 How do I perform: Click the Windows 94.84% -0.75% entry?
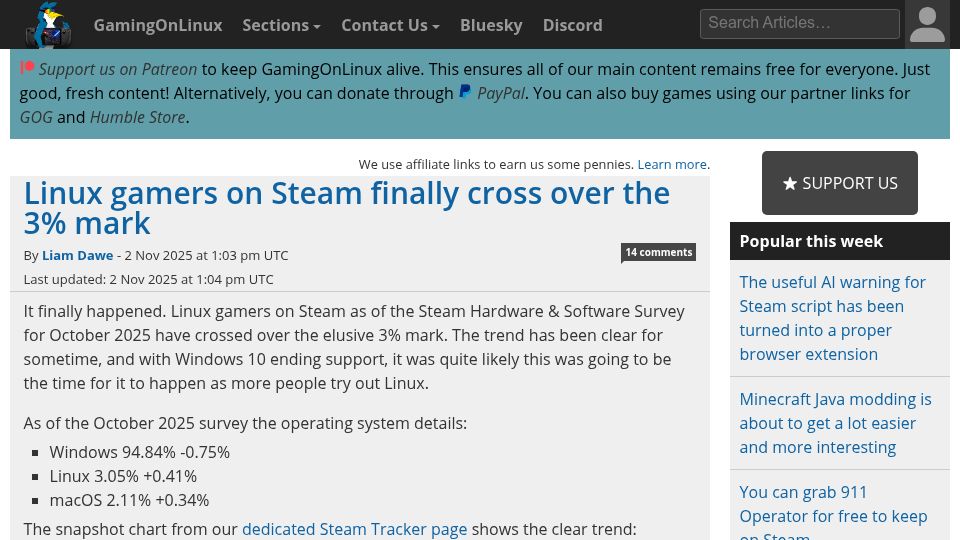[140, 452]
